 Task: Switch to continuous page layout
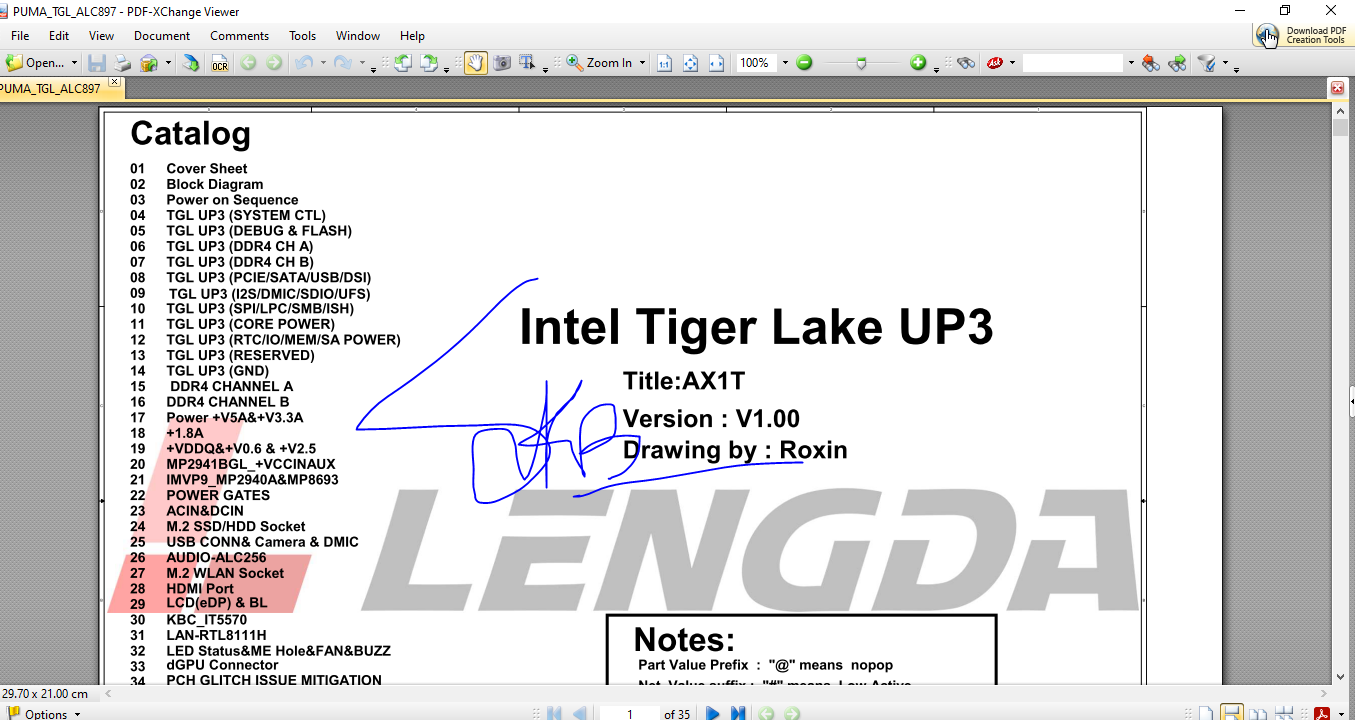pyautogui.click(x=1232, y=714)
